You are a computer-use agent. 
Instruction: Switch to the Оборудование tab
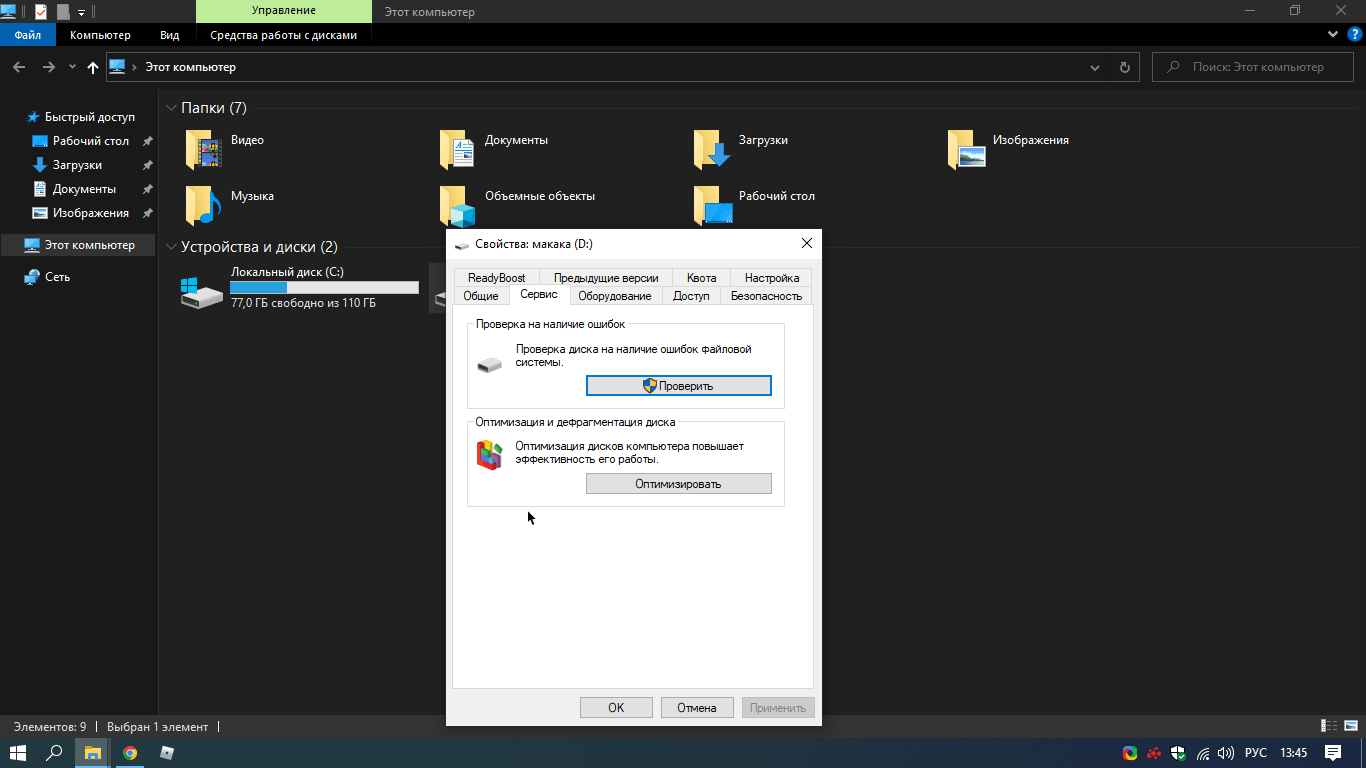click(x=615, y=295)
